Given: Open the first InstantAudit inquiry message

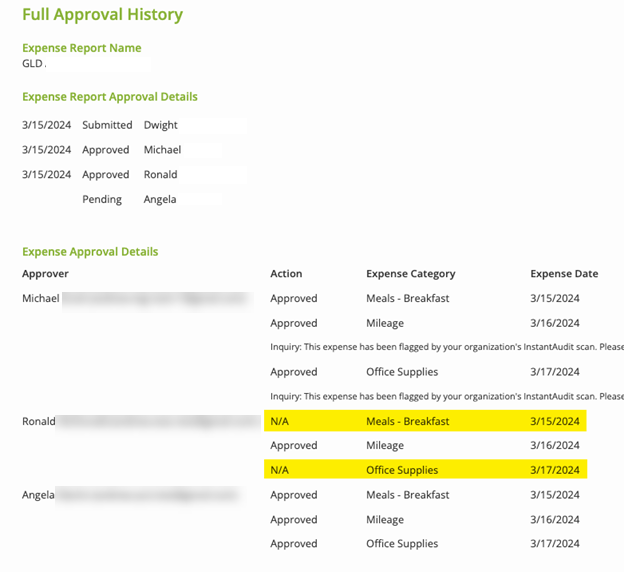Looking at the screenshot, I should tap(446, 347).
